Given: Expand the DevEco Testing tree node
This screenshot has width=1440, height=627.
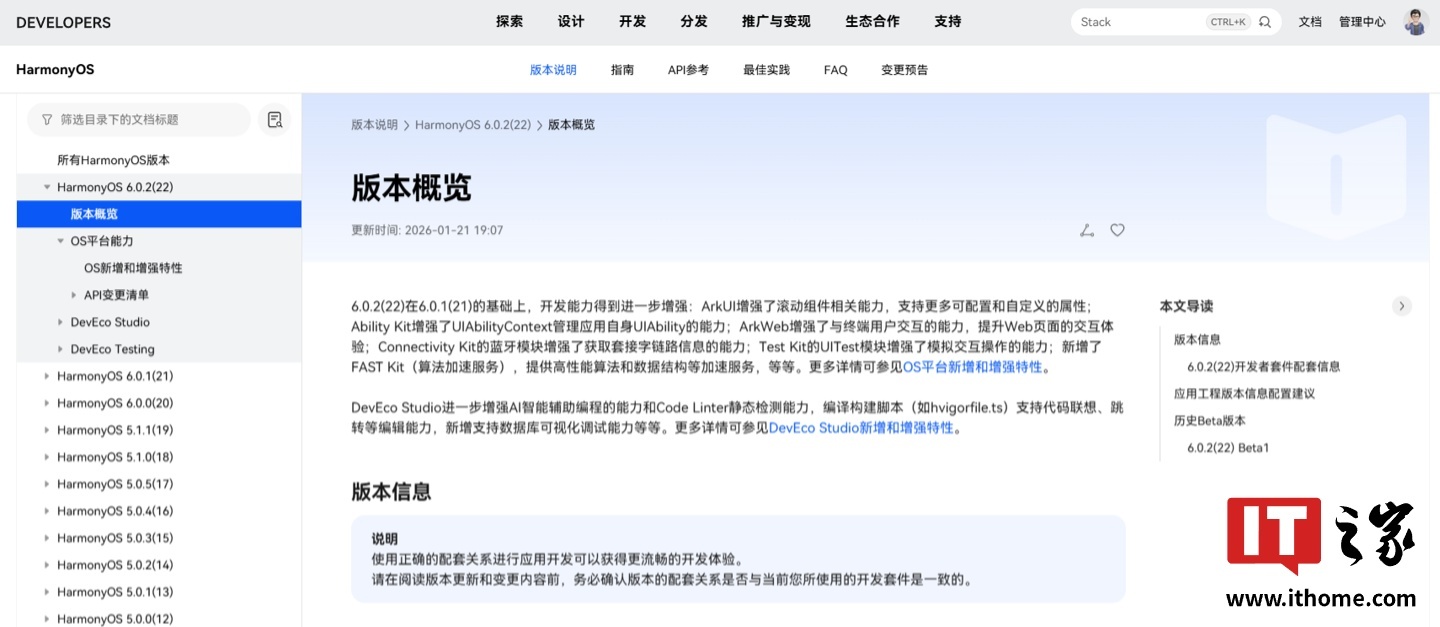Looking at the screenshot, I should [x=60, y=349].
